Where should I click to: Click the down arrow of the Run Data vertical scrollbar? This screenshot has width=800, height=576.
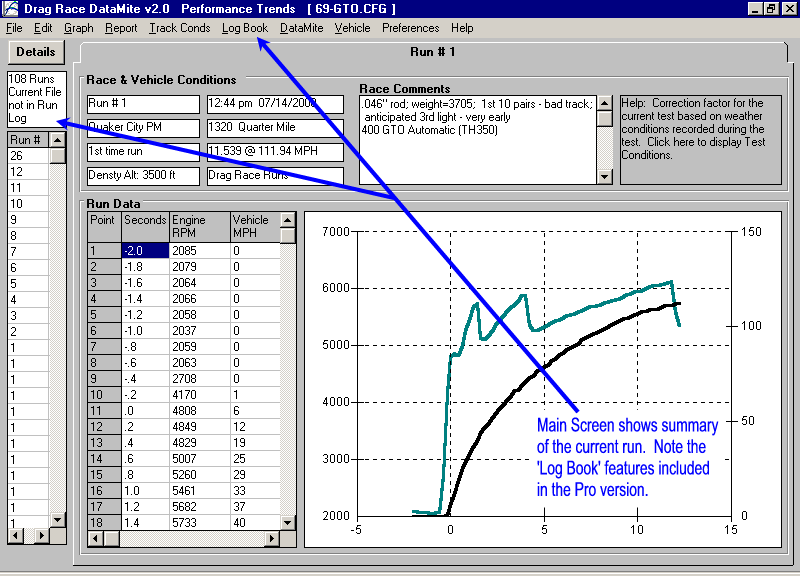tap(288, 521)
